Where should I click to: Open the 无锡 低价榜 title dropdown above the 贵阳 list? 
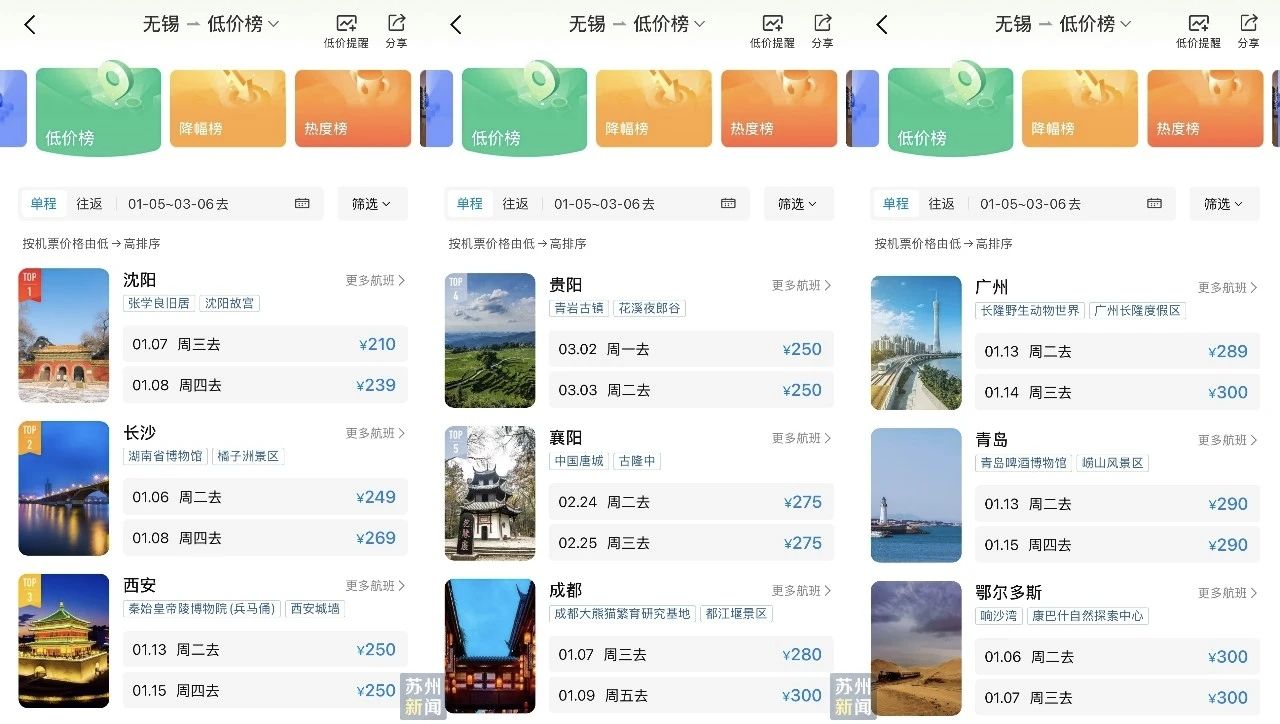pos(637,24)
